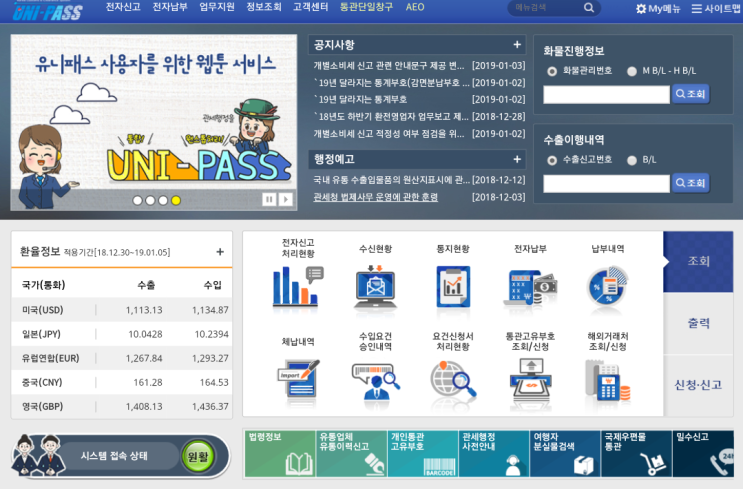Click the 메뉴검색 search field

546,8
